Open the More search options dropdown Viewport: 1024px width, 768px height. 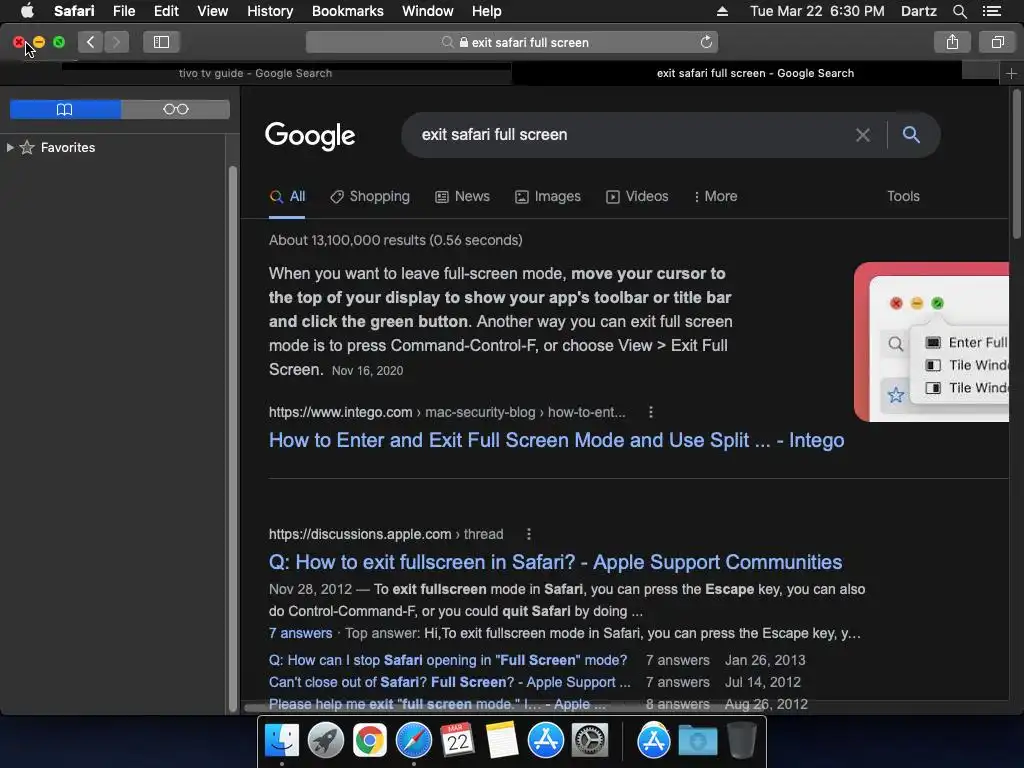click(716, 197)
